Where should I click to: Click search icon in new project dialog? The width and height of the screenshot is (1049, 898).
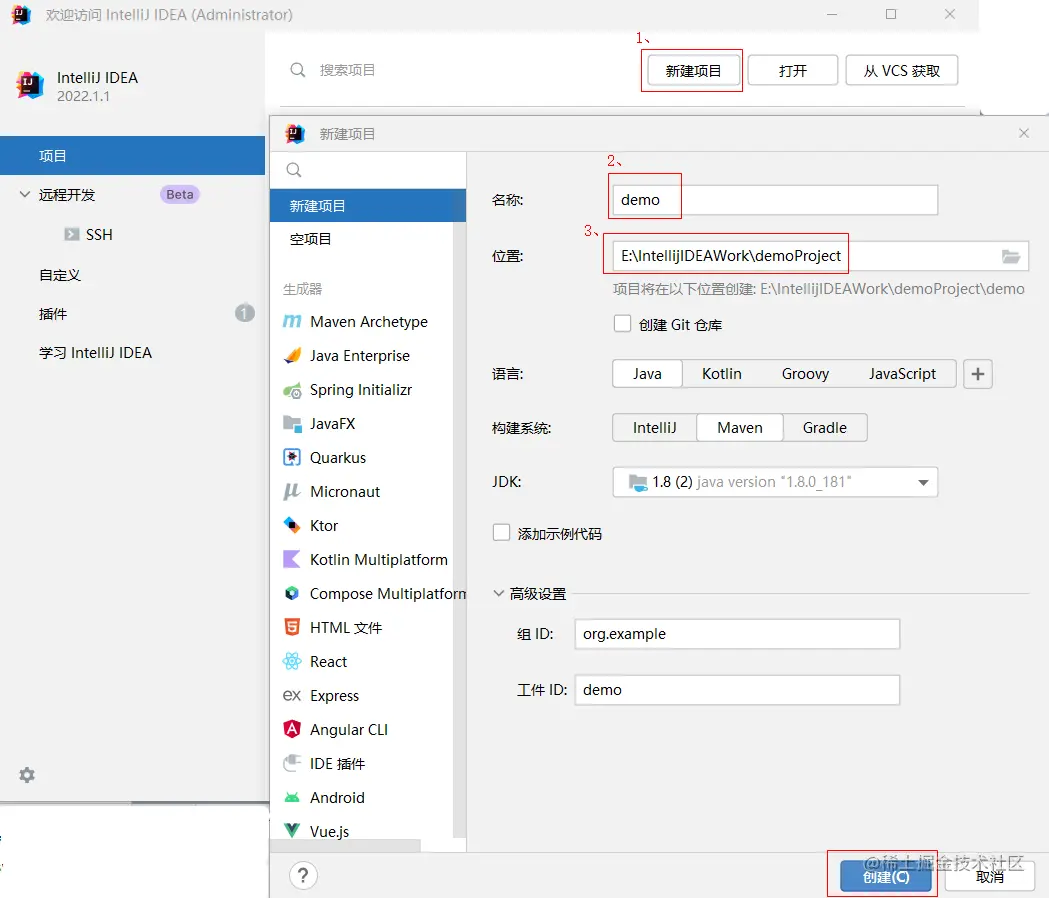click(294, 170)
